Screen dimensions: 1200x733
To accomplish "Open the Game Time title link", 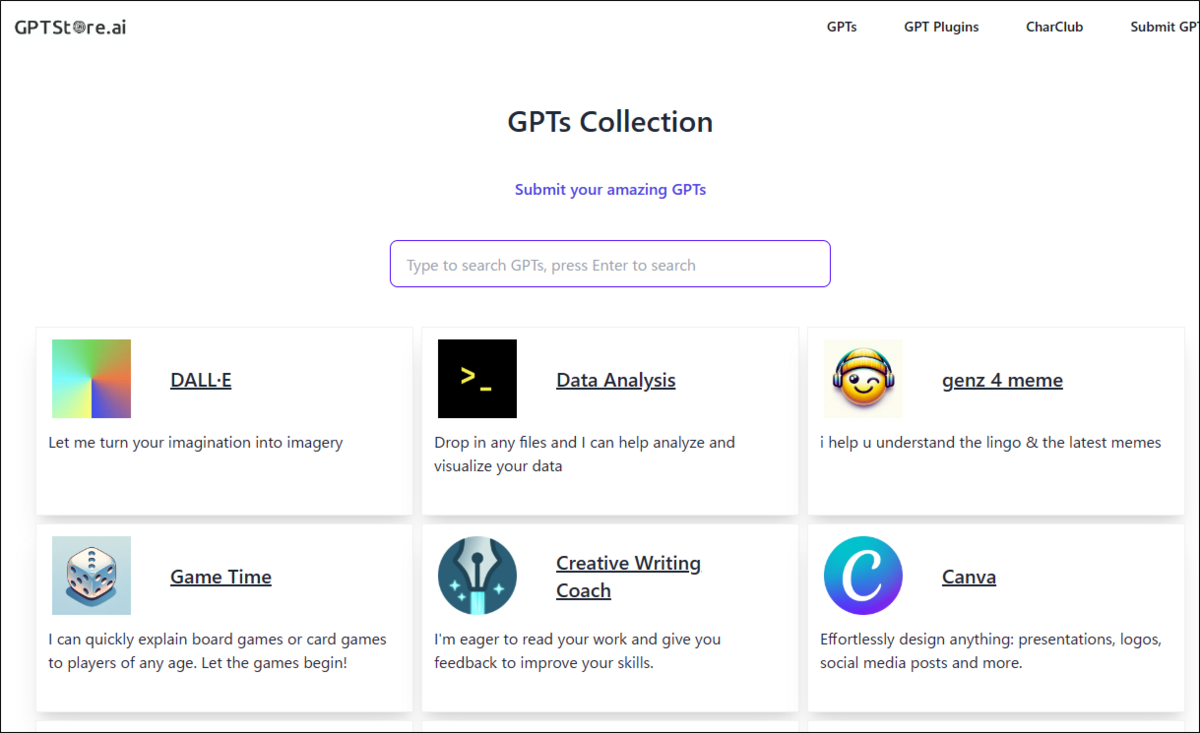I will coord(221,577).
